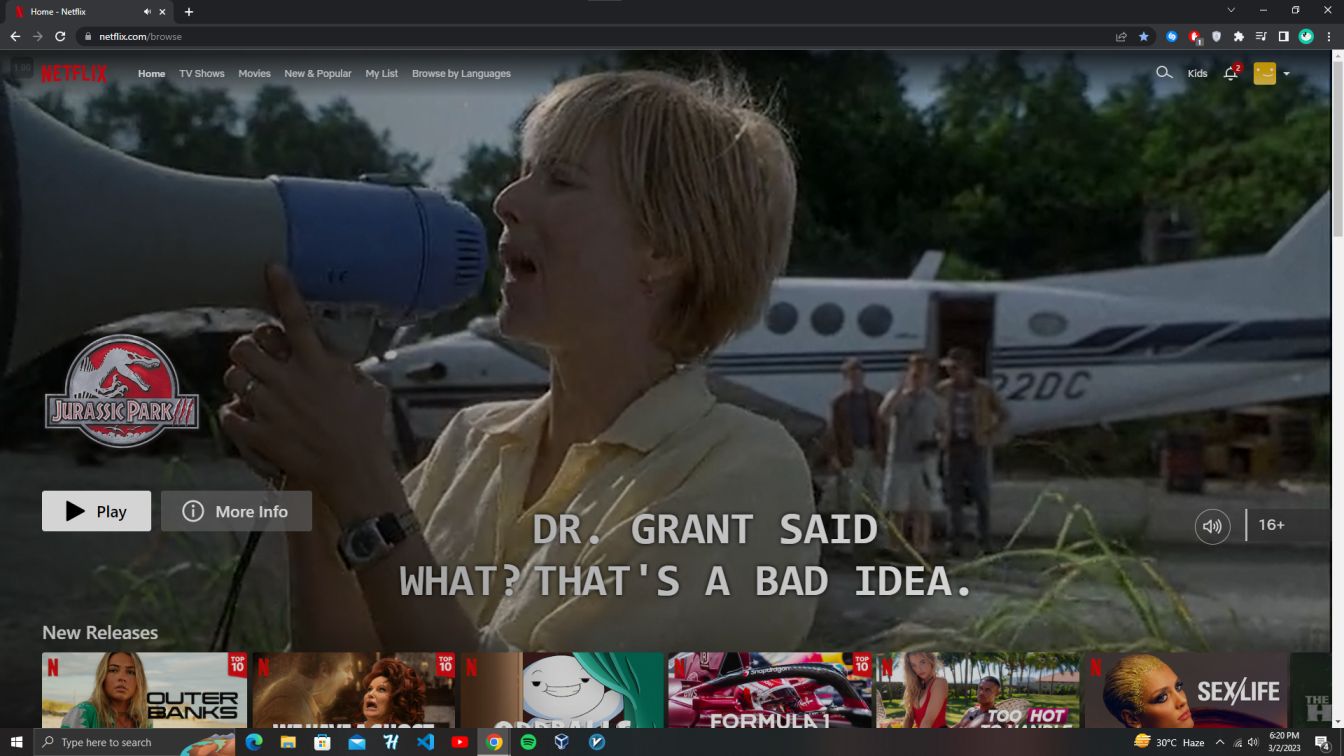Open Netflix notifications bell
Image resolution: width=1344 pixels, height=756 pixels.
[1231, 73]
